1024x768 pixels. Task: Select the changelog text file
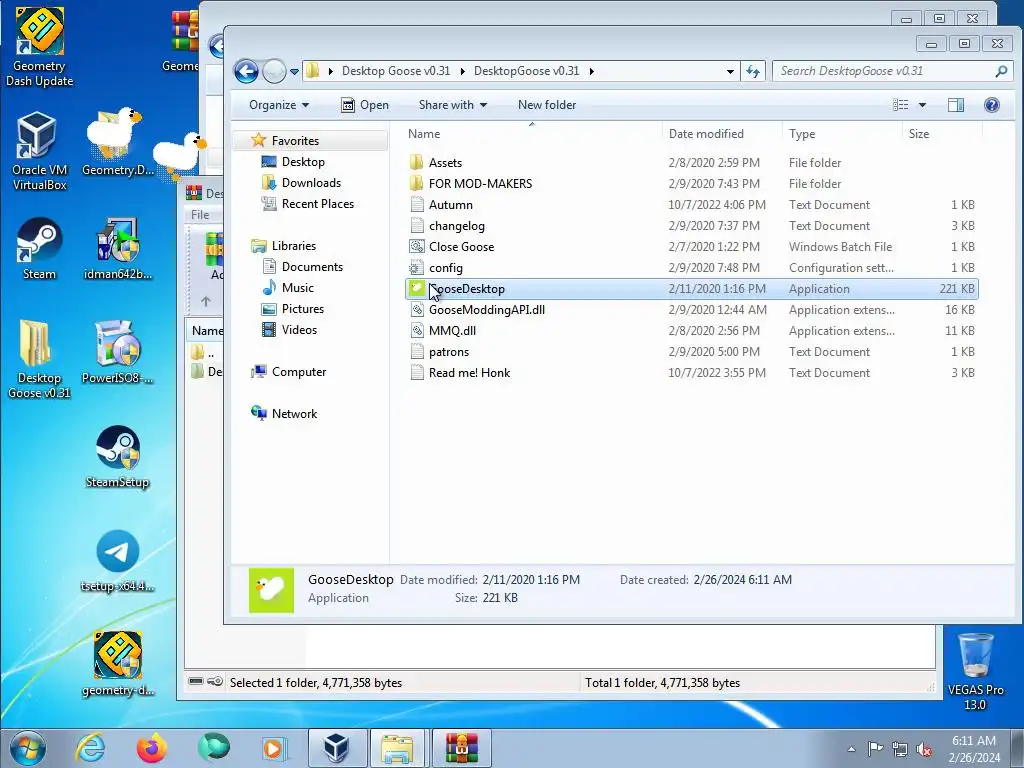[692, 225]
